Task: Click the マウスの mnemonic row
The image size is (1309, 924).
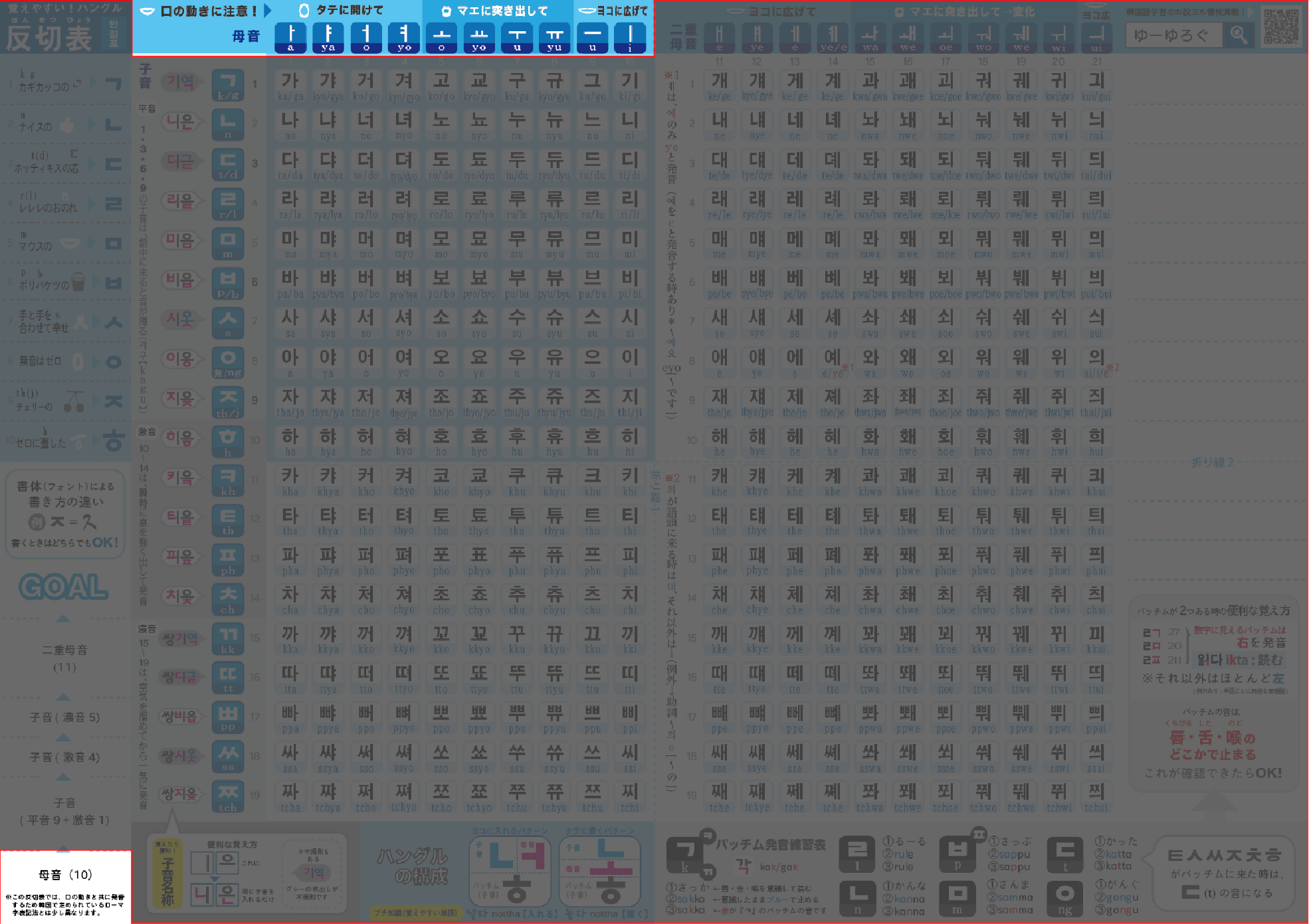Action: (65, 244)
